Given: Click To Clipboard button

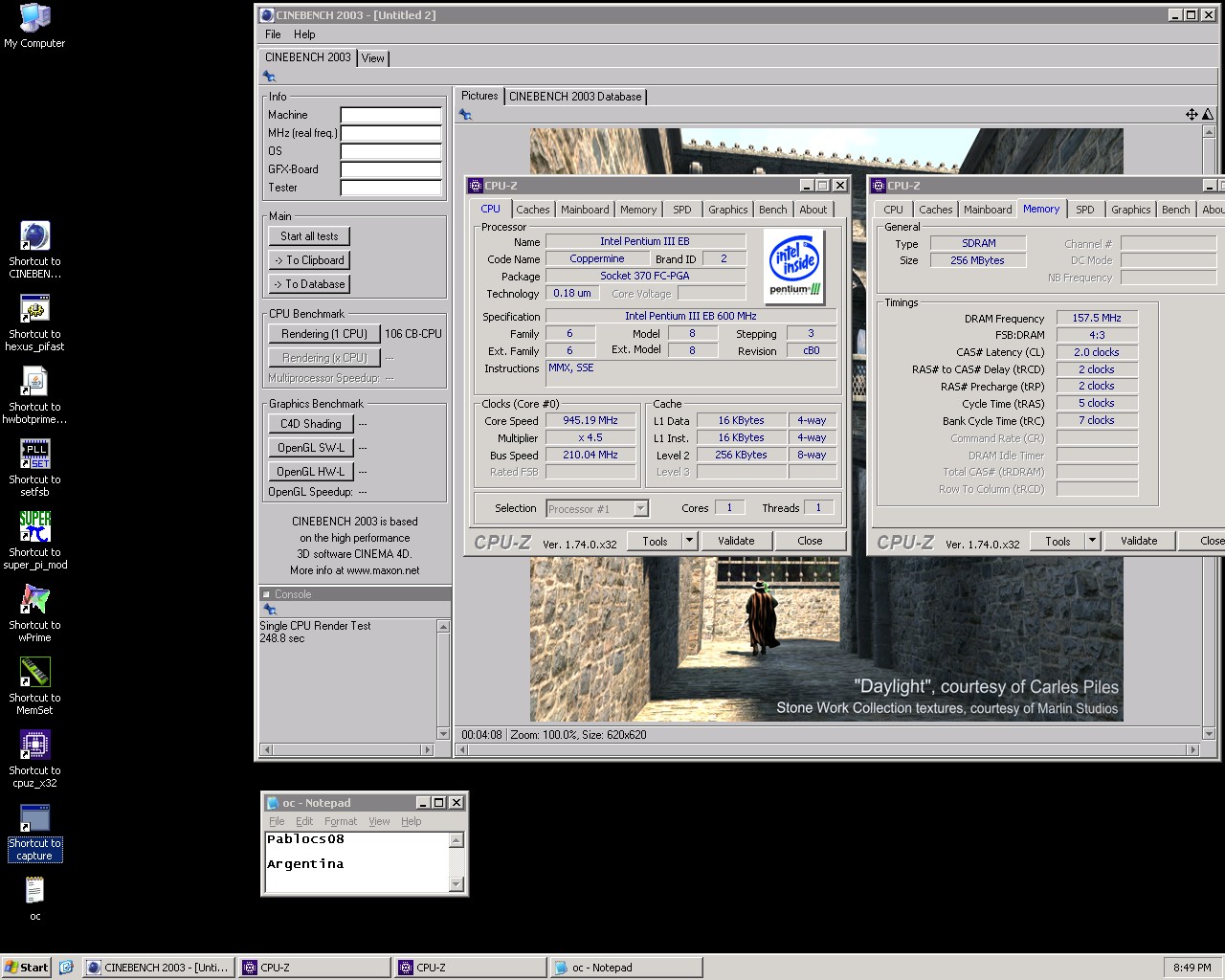Looking at the screenshot, I should coord(309,260).
